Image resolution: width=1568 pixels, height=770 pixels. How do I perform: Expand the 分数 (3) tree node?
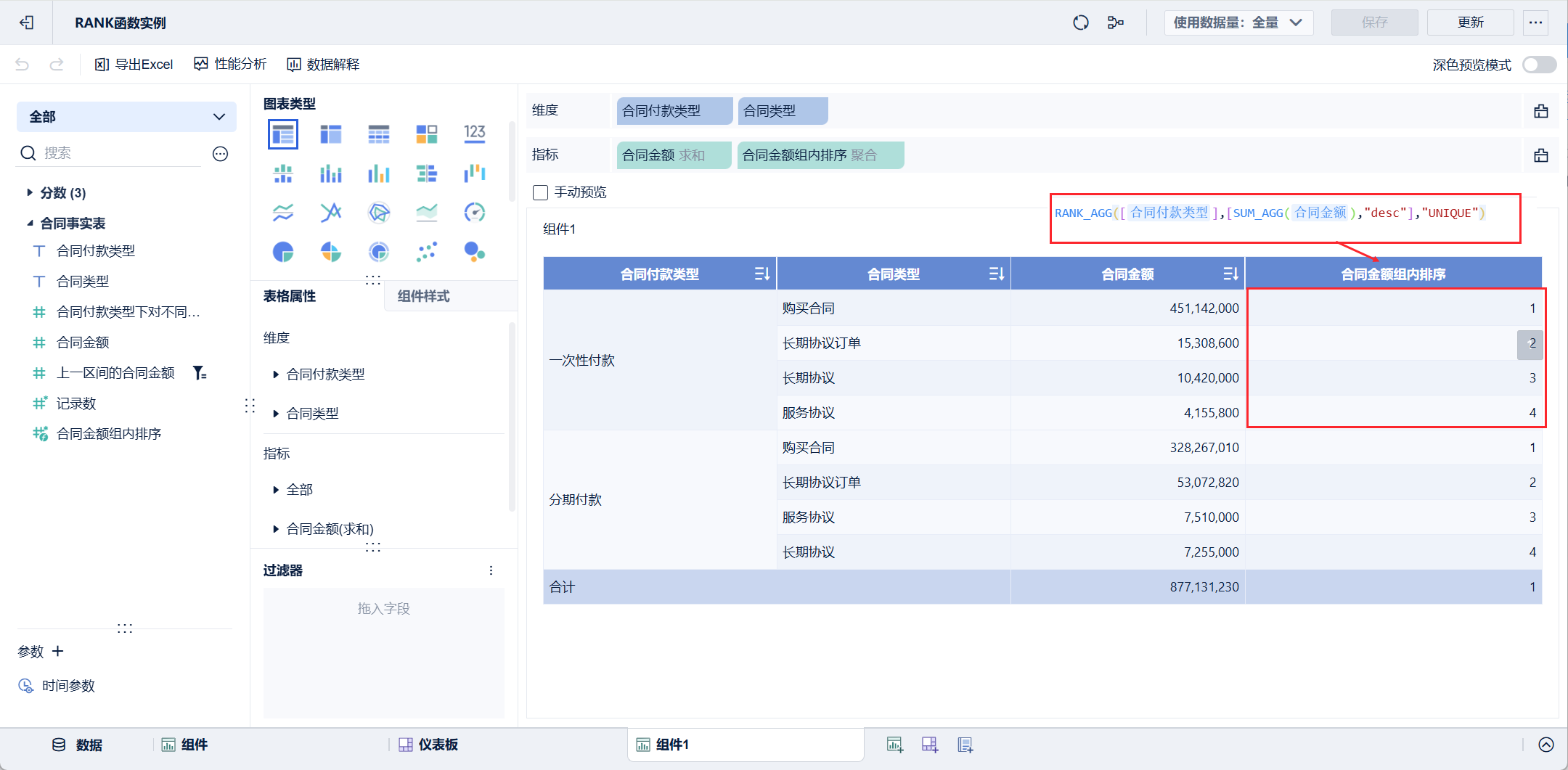coord(29,192)
